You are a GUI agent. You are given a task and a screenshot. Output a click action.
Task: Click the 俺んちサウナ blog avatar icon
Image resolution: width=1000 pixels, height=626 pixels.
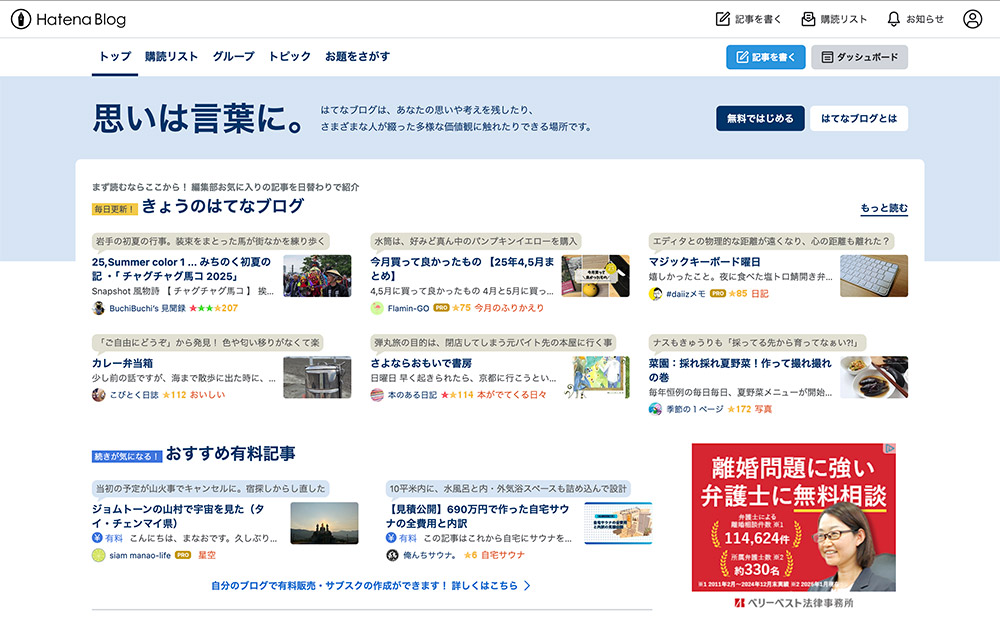click(392, 556)
